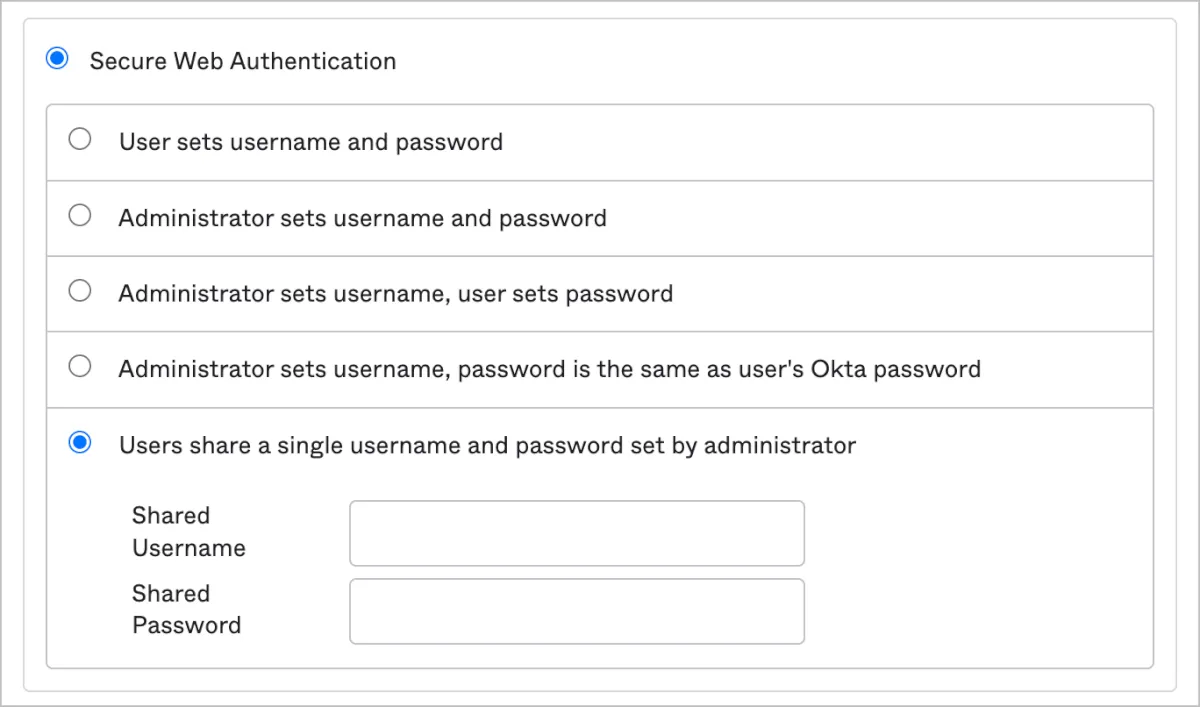This screenshot has width=1200, height=707.
Task: Click the 'Secure Web Authentication' label text
Action: pyautogui.click(x=243, y=61)
